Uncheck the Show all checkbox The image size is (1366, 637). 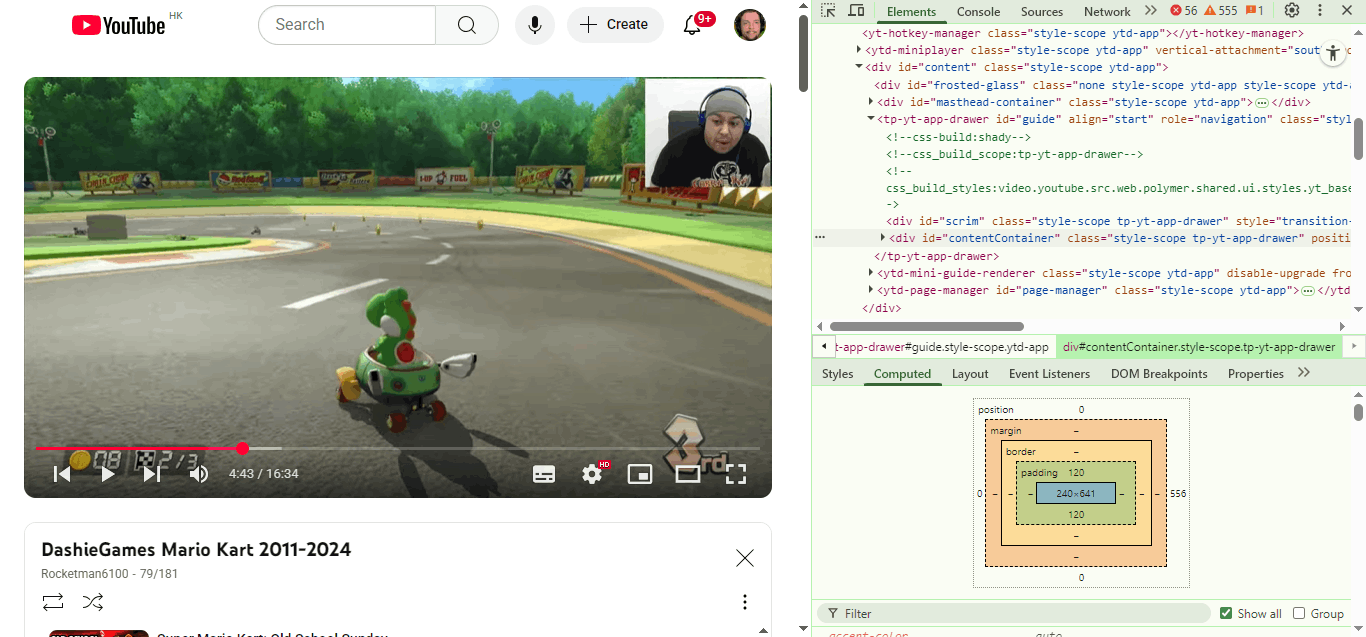[x=1226, y=613]
